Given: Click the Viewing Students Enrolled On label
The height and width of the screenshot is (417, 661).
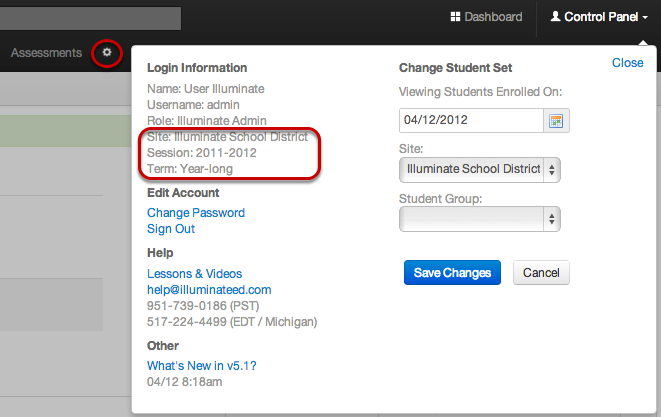Looking at the screenshot, I should click(x=481, y=92).
